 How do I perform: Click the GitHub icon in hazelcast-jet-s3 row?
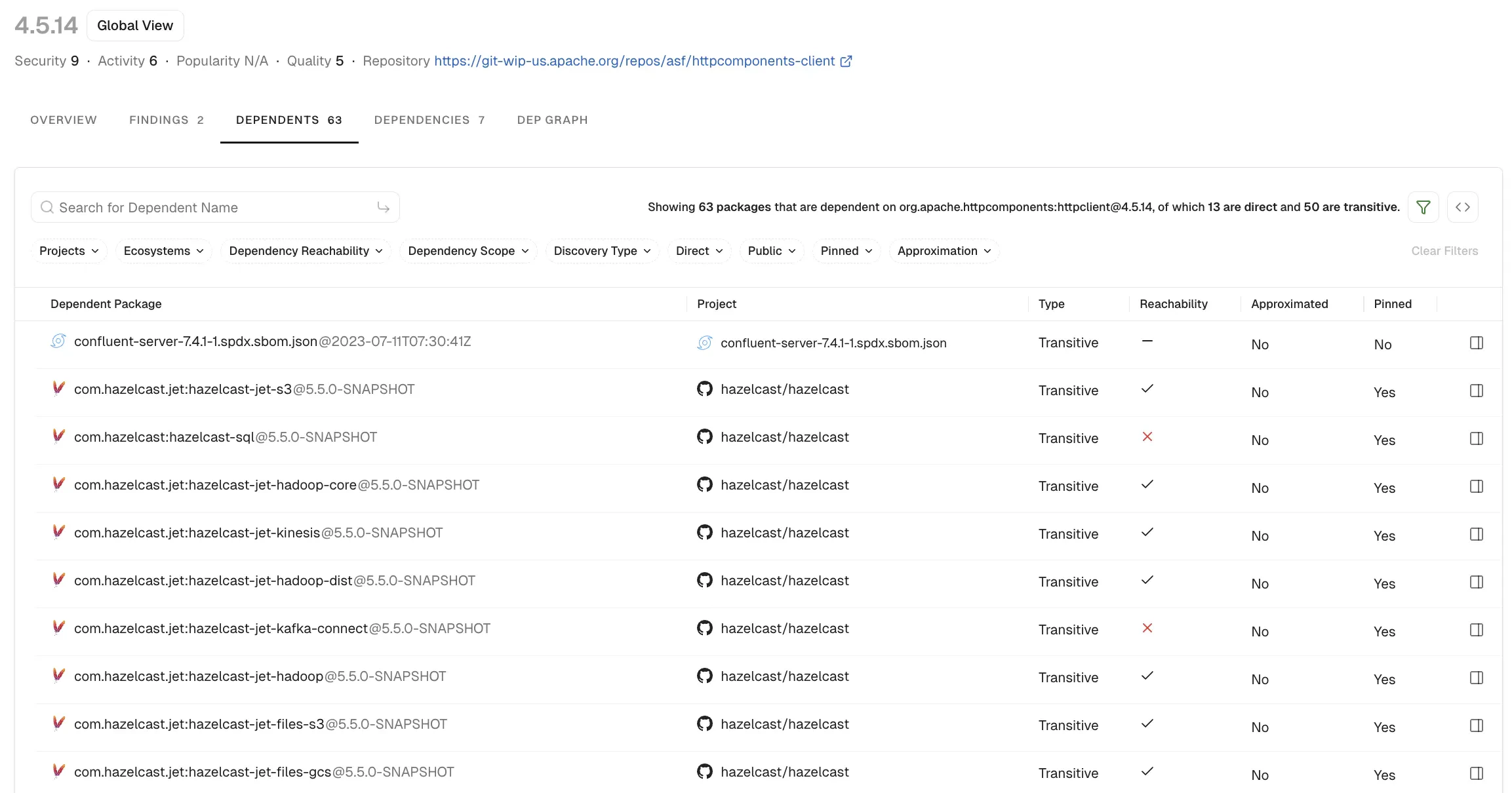[x=704, y=389]
